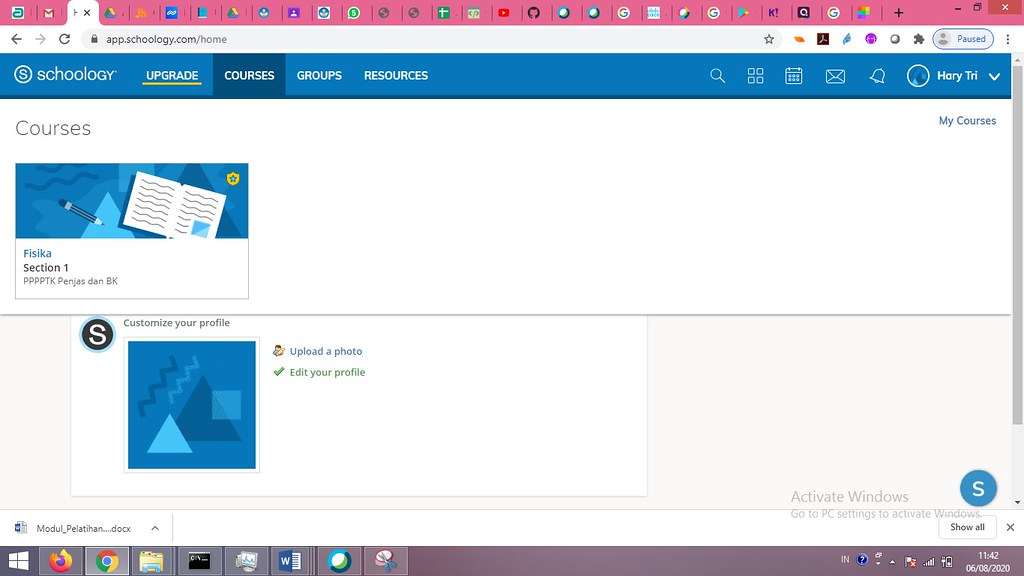Screen dimensions: 1024x576
Task: Open Word from the taskbar
Action: coord(290,561)
